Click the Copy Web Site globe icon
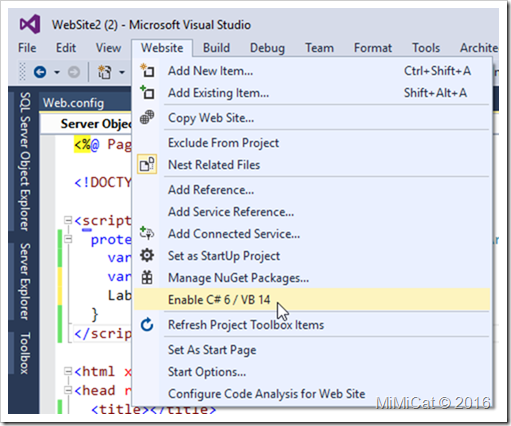This screenshot has height=426, width=511. [x=147, y=117]
